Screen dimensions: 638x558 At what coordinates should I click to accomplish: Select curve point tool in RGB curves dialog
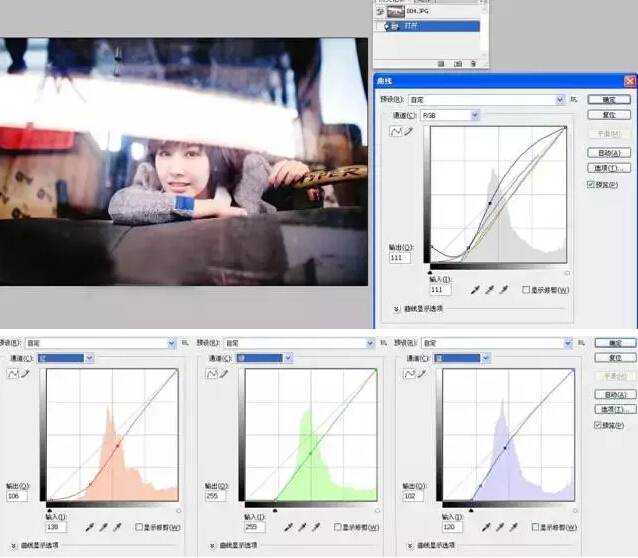[x=395, y=131]
